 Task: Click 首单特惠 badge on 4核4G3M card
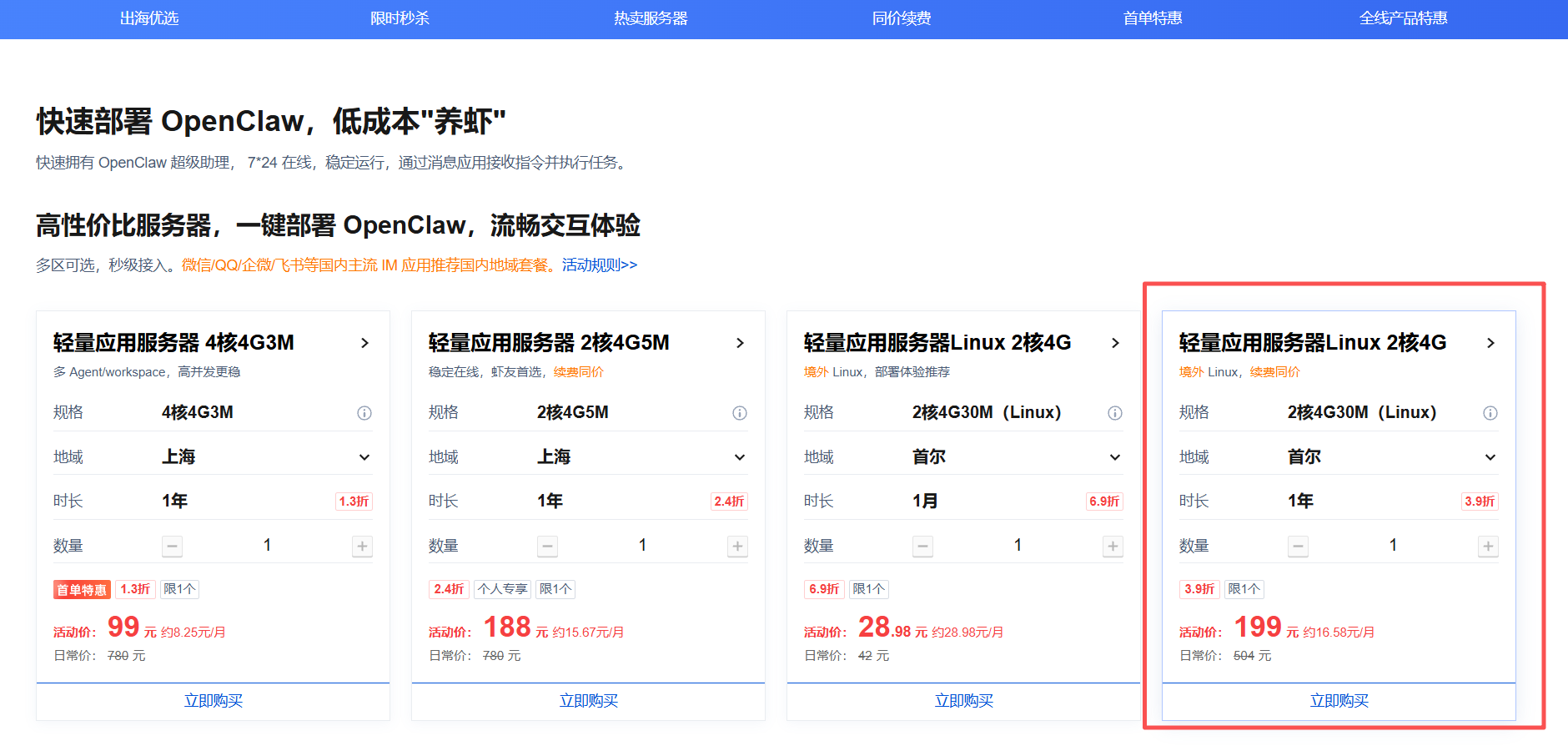click(82, 590)
